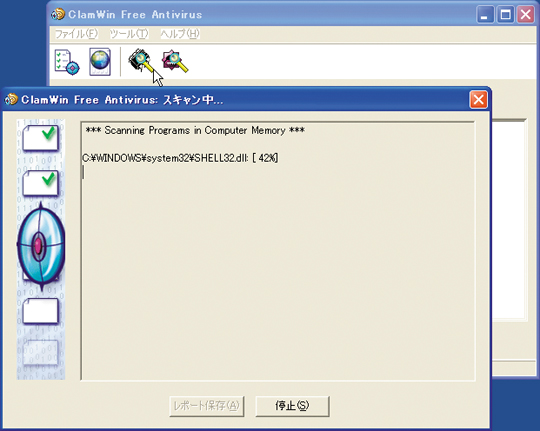Click the ClamWin logo in main title bar
Viewport: 540px width, 431px height.
click(x=58, y=14)
